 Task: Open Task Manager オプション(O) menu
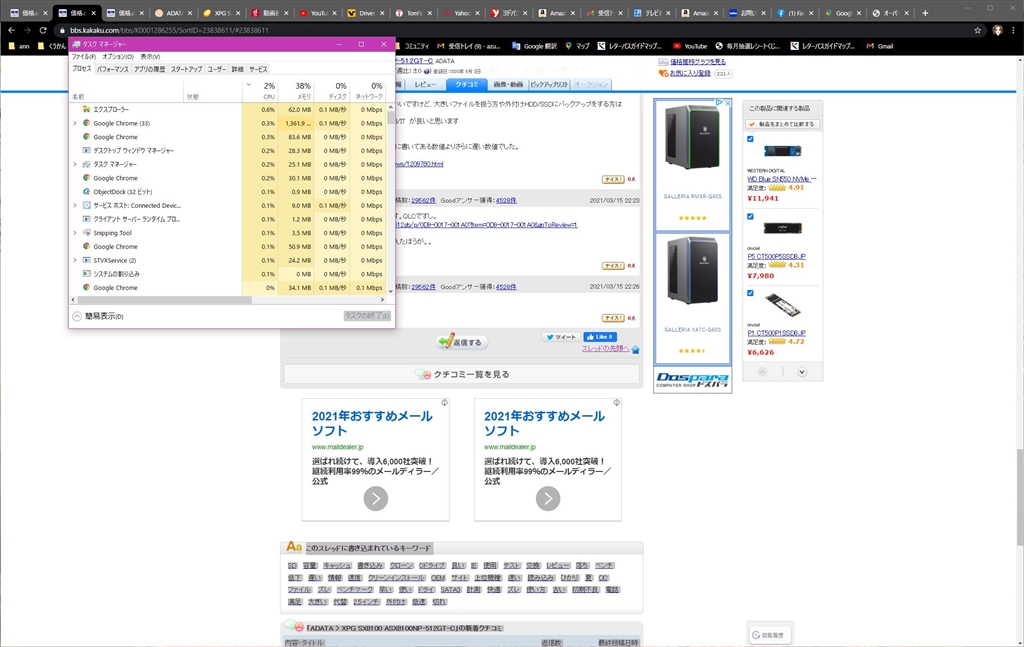tap(118, 57)
